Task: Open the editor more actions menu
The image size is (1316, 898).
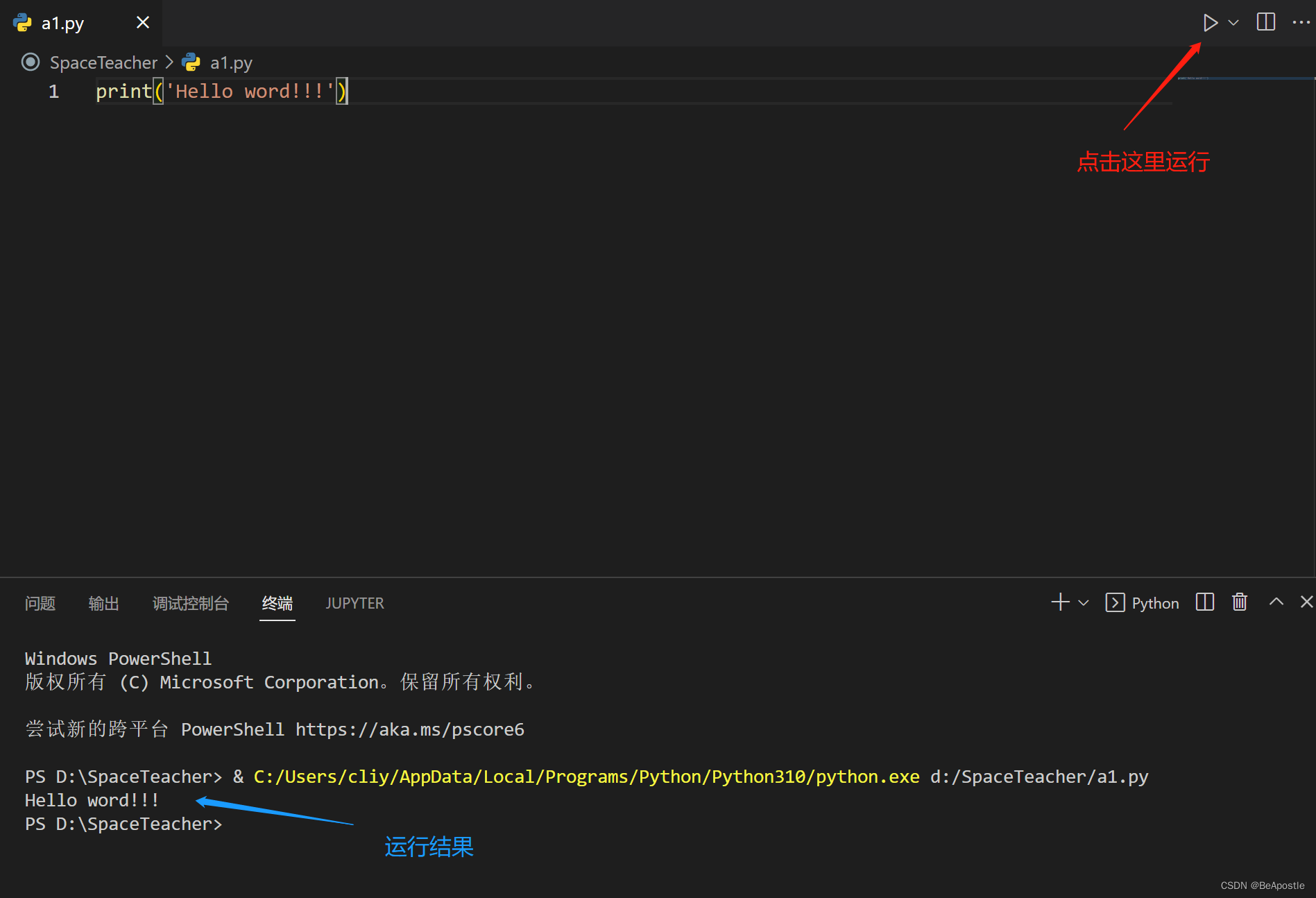Action: point(1301,23)
